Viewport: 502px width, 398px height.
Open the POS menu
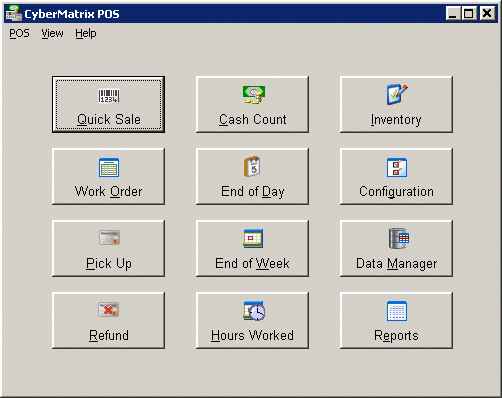tap(19, 33)
